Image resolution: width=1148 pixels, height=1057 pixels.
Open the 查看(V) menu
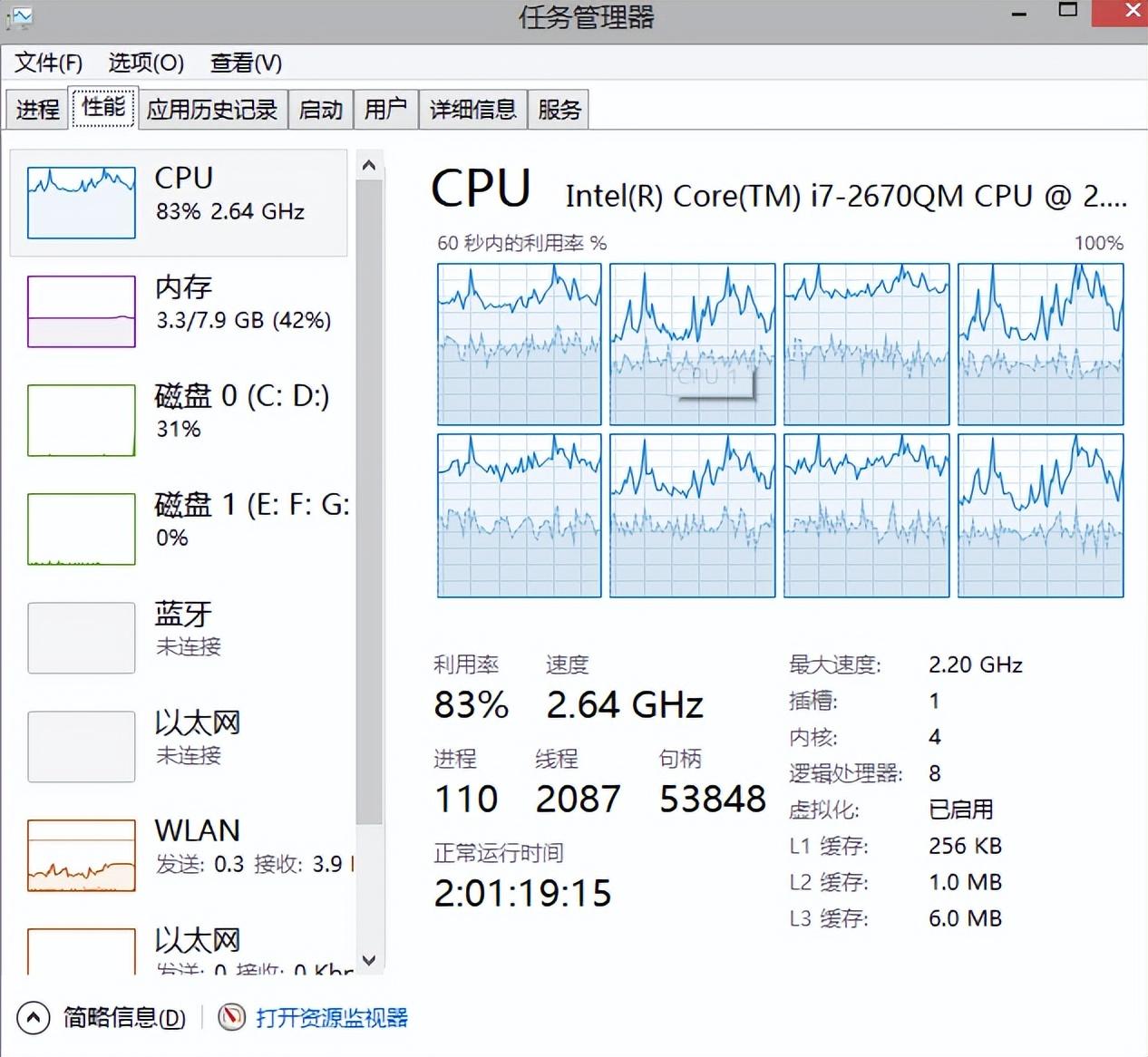(246, 63)
